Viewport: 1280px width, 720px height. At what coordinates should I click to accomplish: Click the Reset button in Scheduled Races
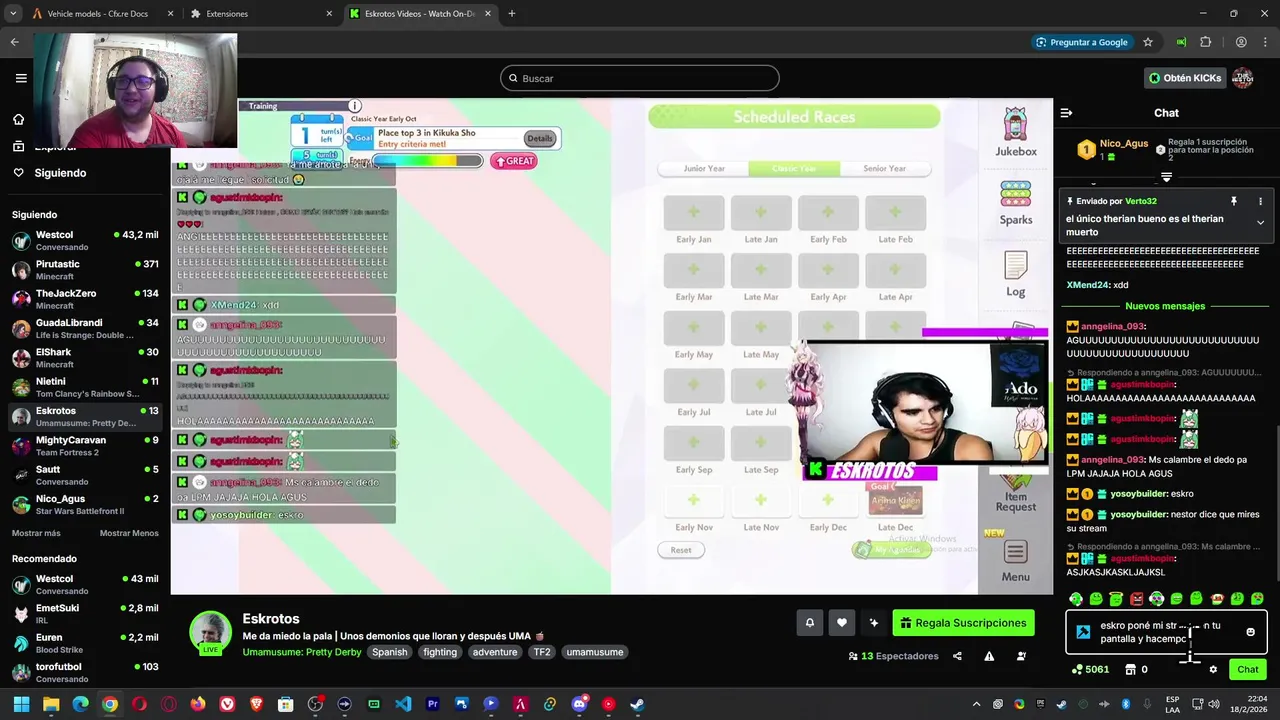[681, 550]
